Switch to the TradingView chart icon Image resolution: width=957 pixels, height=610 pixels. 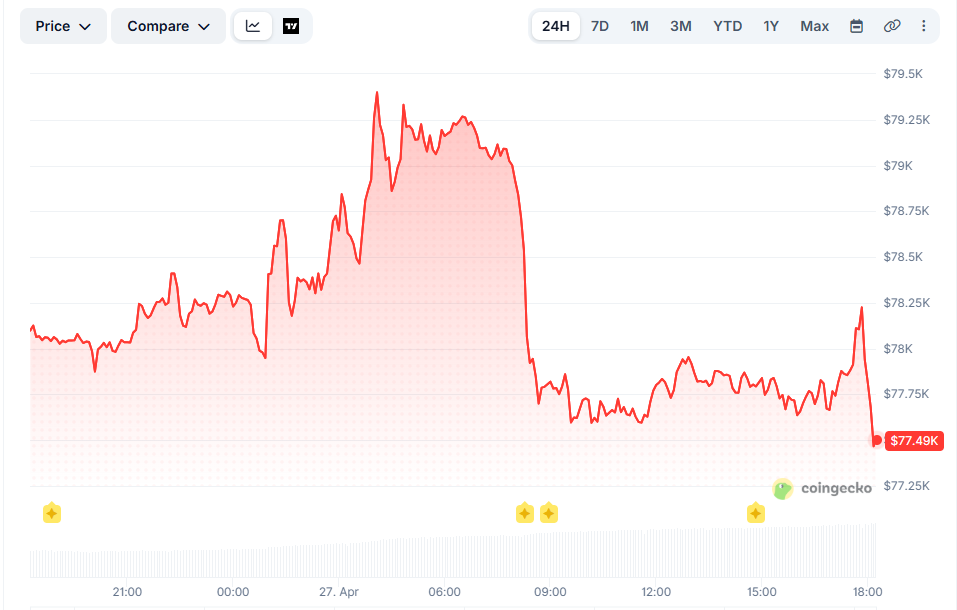291,26
